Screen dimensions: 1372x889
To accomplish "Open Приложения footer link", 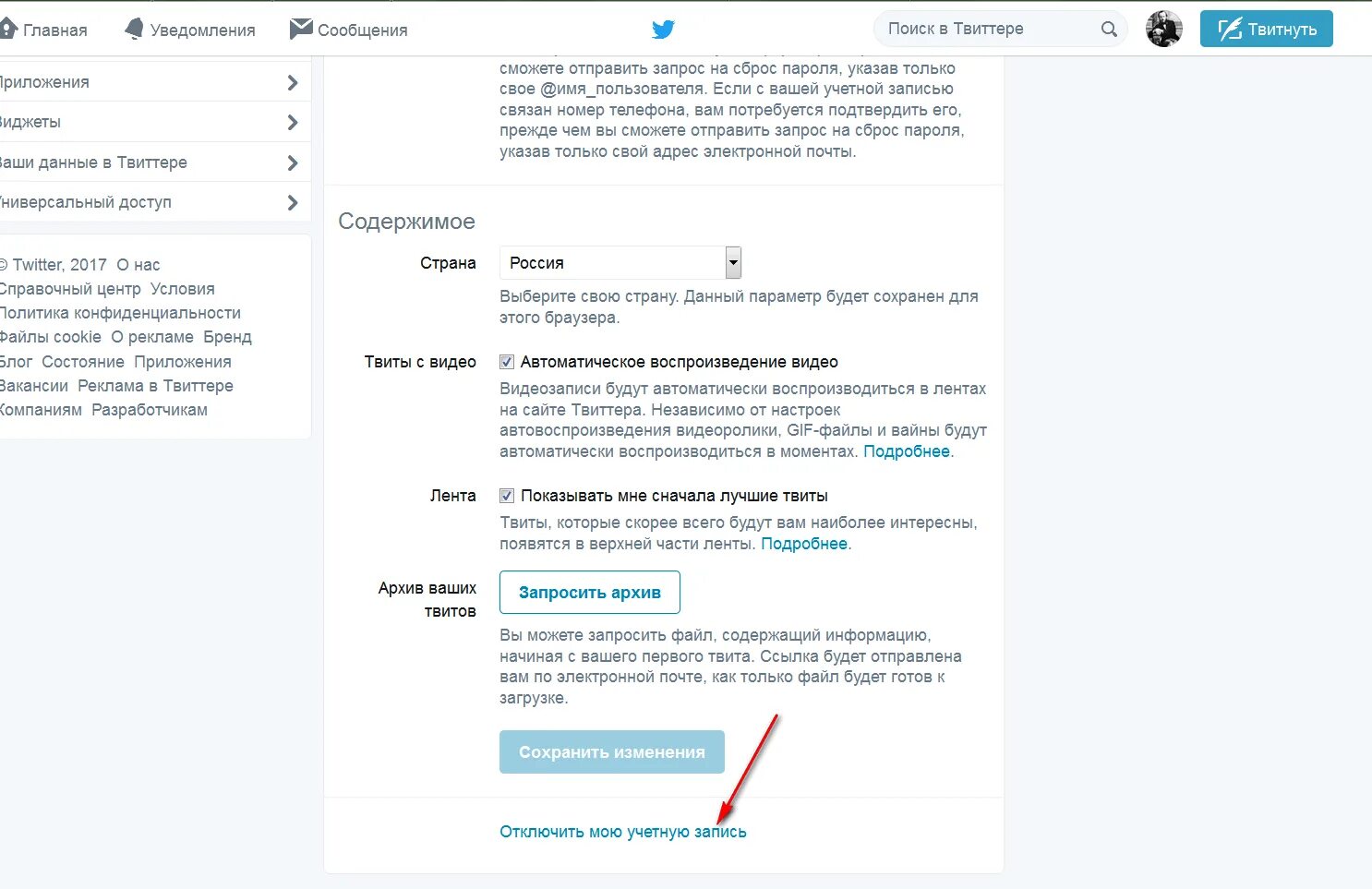I will (x=183, y=362).
